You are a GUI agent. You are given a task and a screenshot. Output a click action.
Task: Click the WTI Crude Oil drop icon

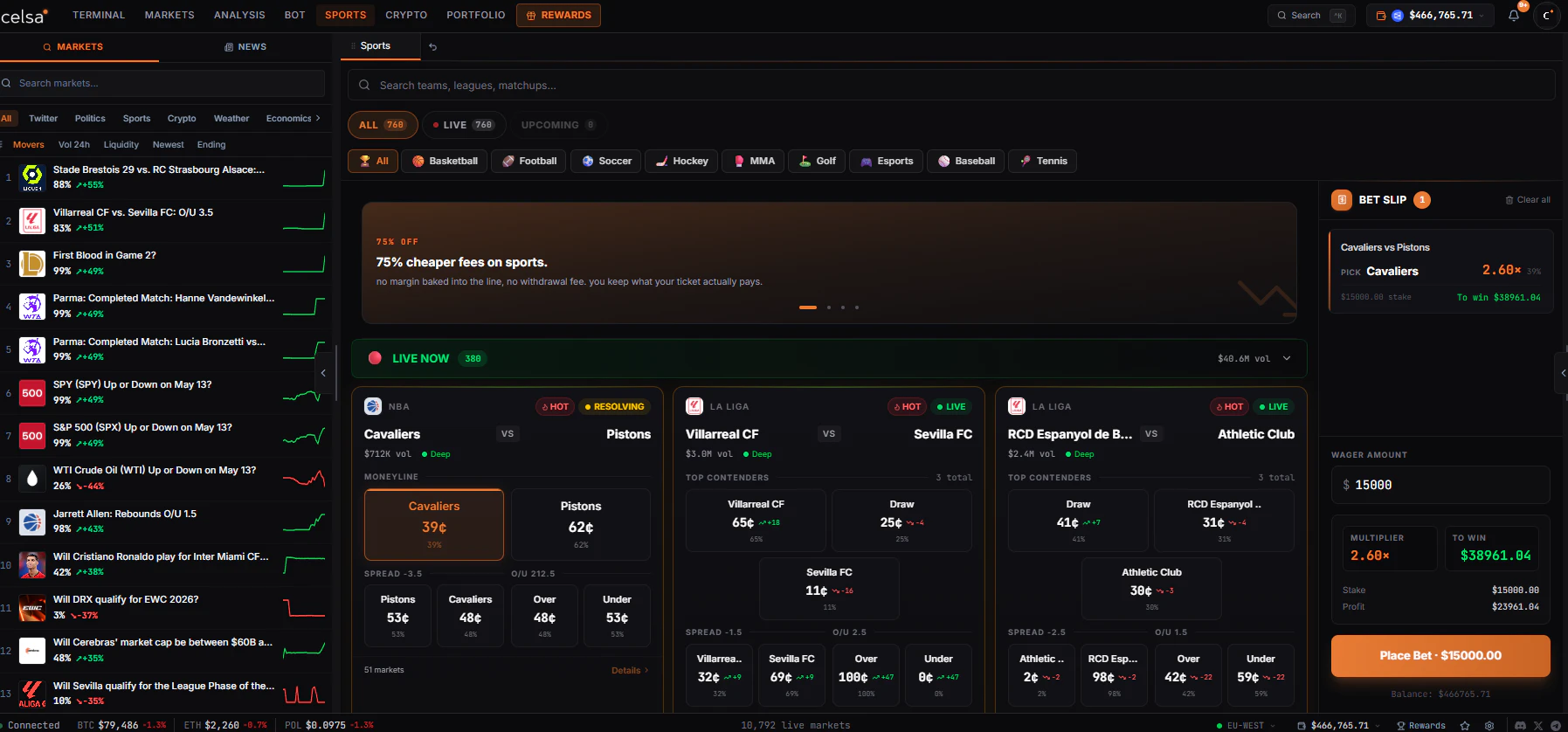click(32, 478)
